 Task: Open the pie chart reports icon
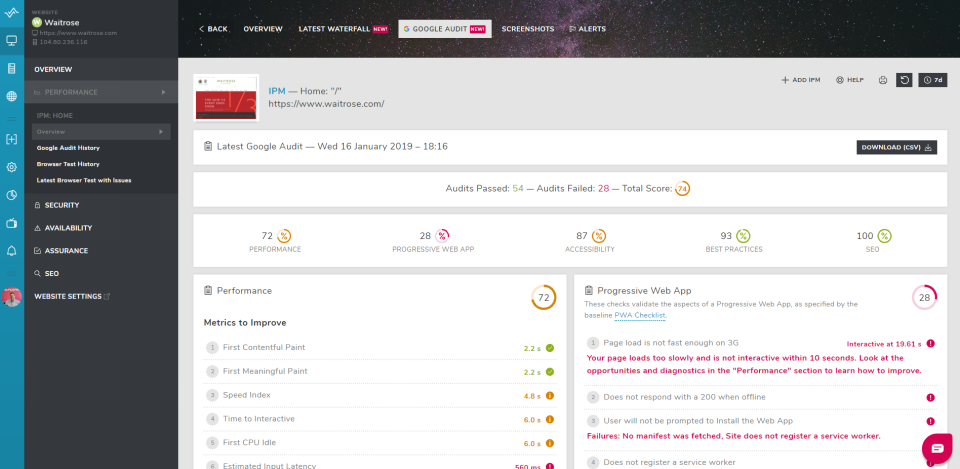coord(12,195)
